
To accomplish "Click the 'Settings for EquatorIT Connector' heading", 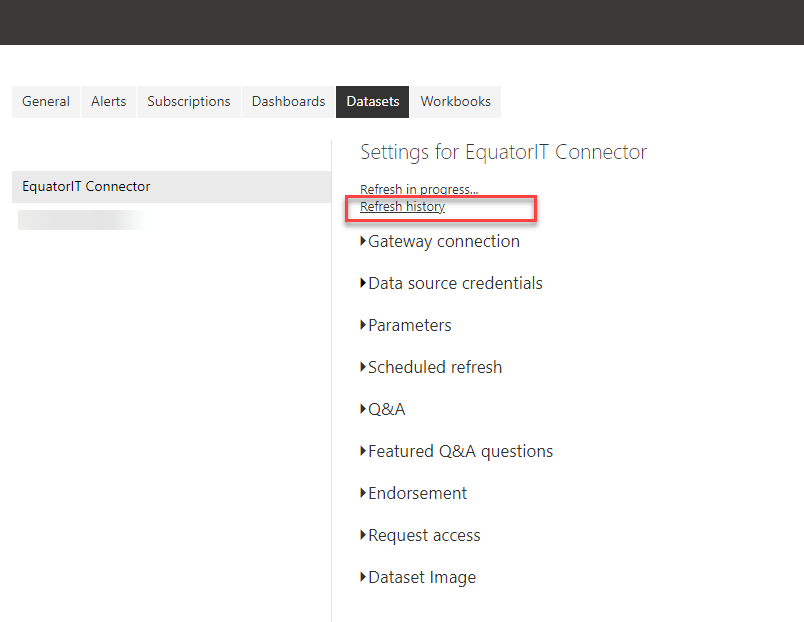I will 503,152.
